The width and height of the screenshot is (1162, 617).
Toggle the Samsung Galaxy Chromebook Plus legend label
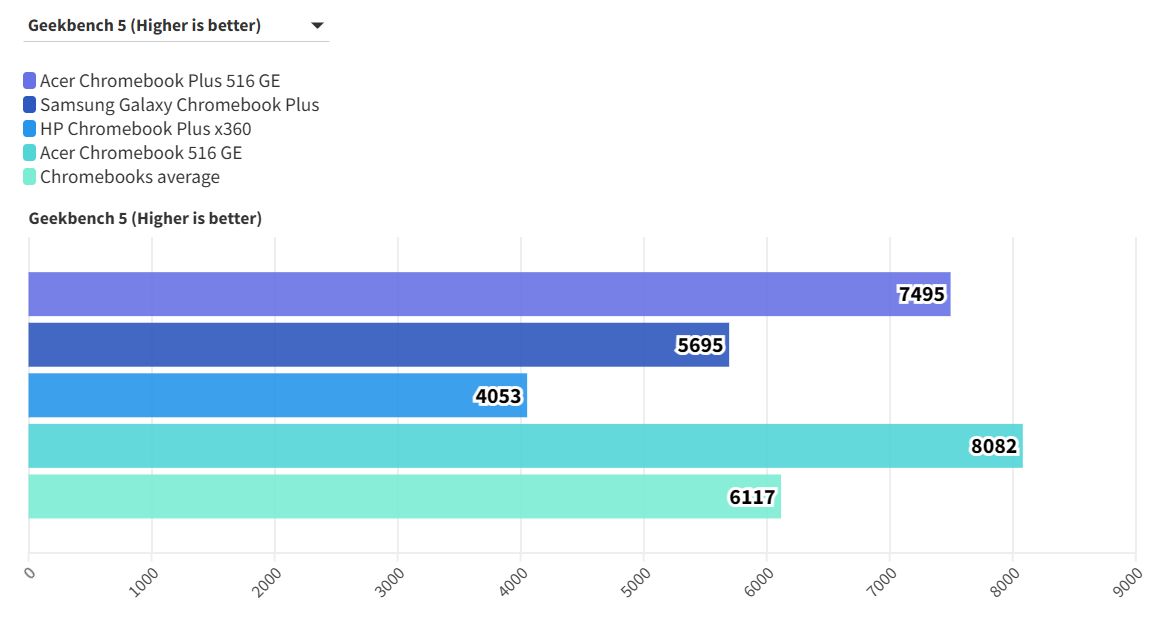(x=179, y=105)
